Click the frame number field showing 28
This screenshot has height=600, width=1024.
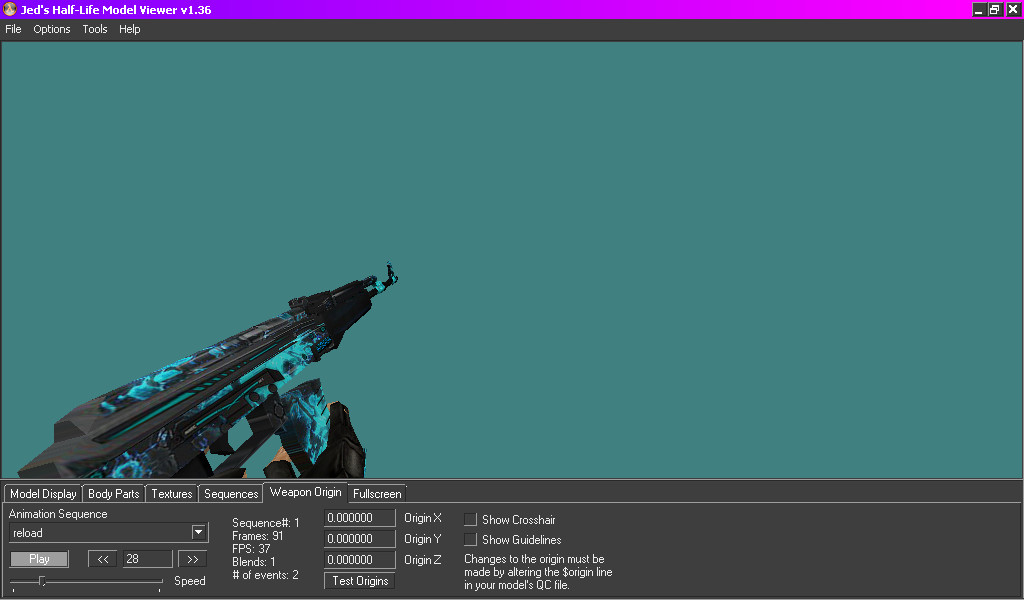[146, 558]
